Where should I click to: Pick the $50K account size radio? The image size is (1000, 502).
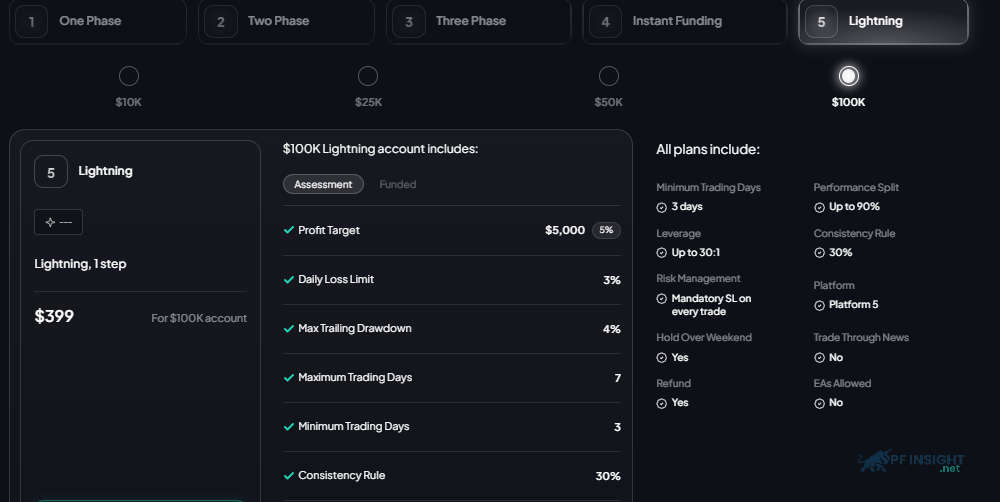click(608, 76)
